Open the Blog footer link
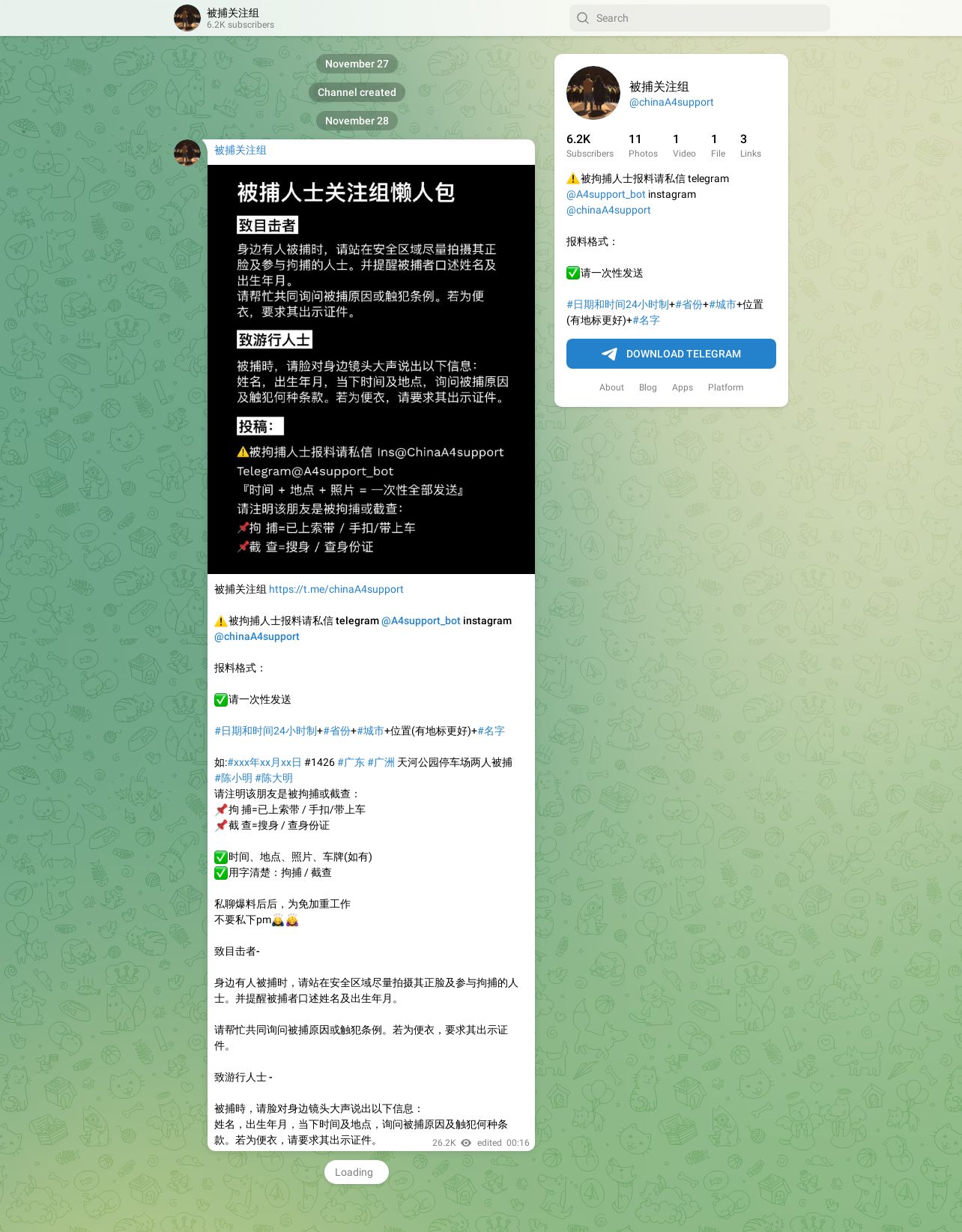This screenshot has width=962, height=1232. click(x=648, y=387)
